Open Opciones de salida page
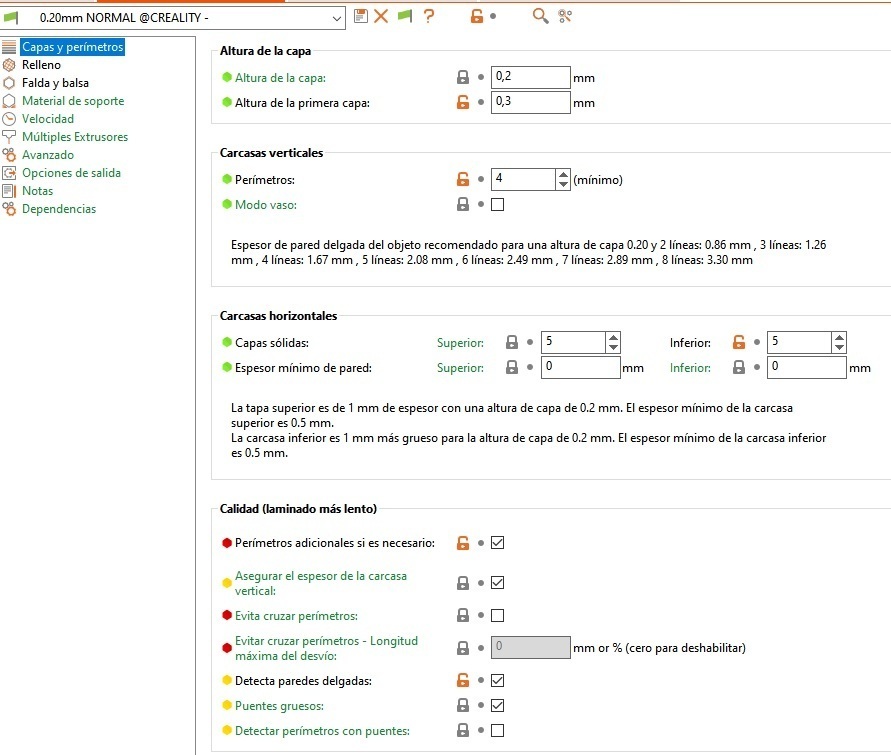 71,173
